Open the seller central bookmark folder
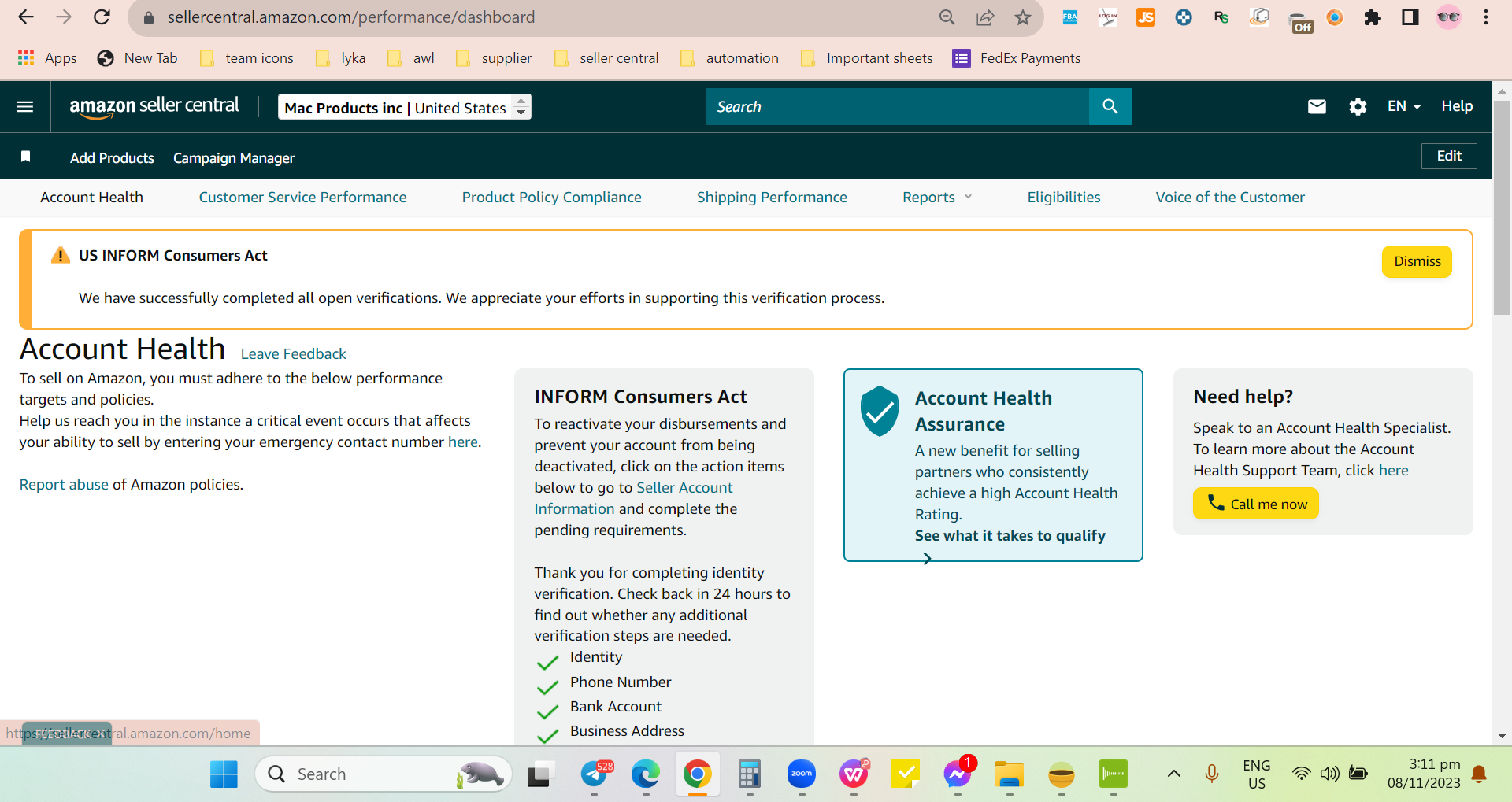The height and width of the screenshot is (802, 1512). 607,58
